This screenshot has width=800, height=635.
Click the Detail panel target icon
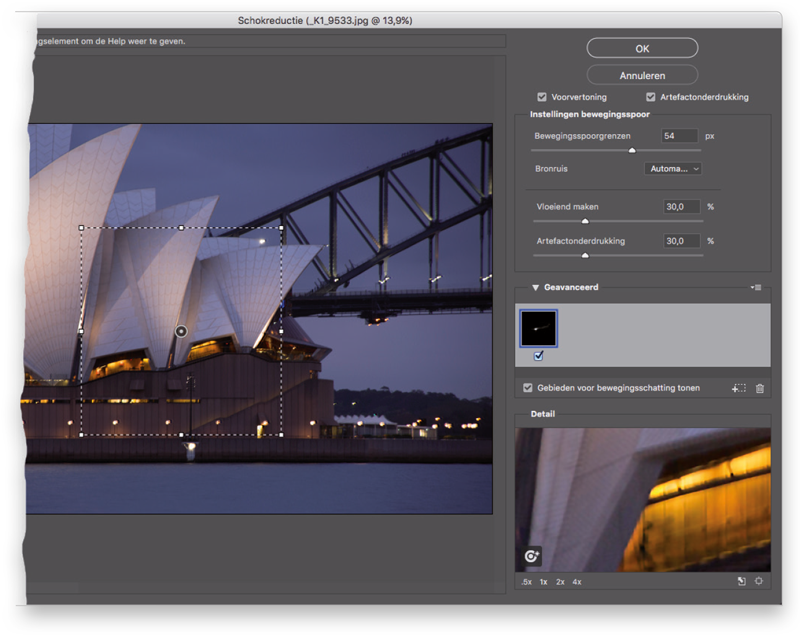coord(759,581)
